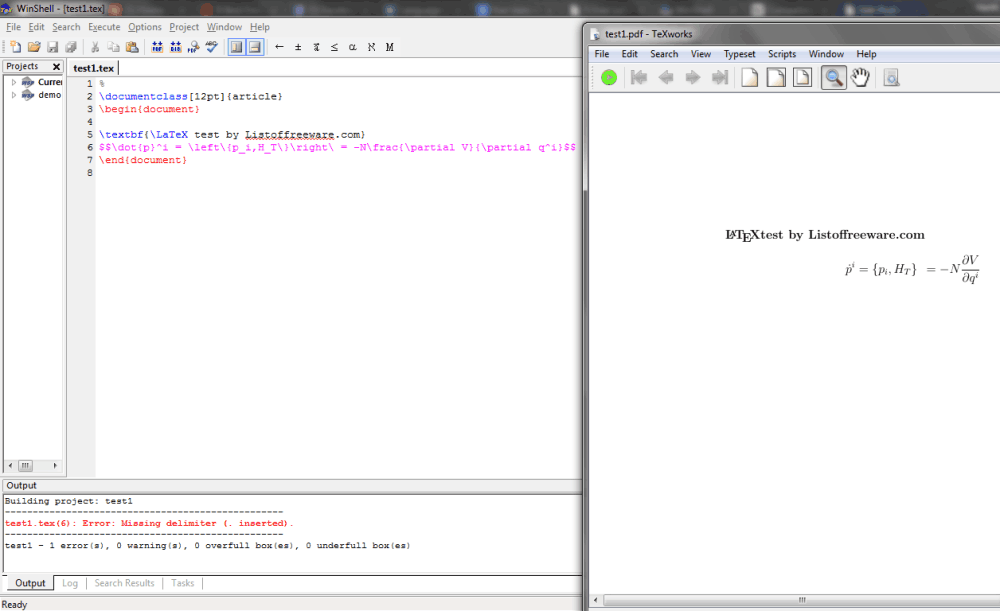Viewport: 1000px width, 611px height.
Task: Open the arrow symbols toolbar icon
Action: (x=279, y=47)
